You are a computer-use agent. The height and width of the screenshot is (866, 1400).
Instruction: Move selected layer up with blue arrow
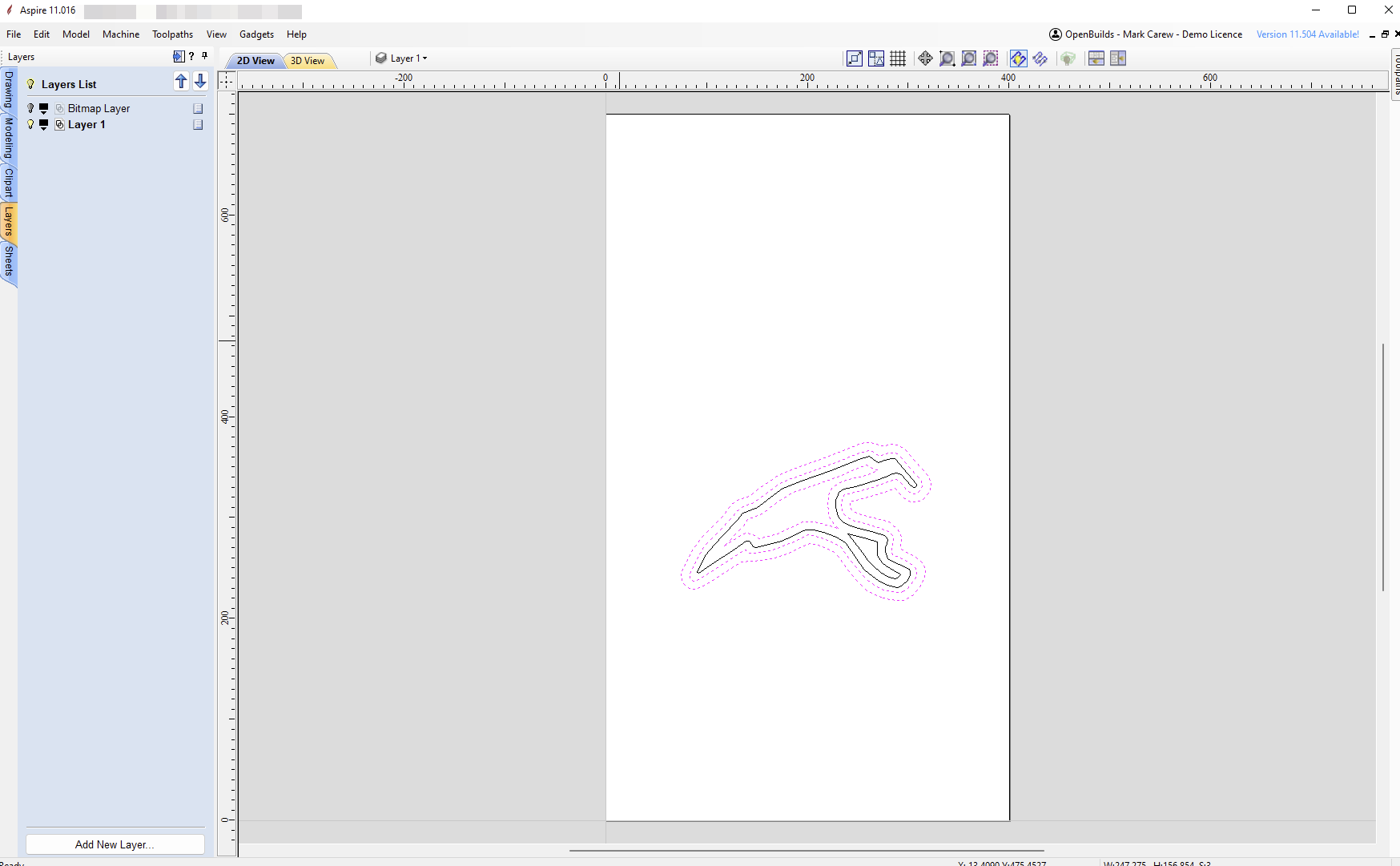[x=181, y=82]
